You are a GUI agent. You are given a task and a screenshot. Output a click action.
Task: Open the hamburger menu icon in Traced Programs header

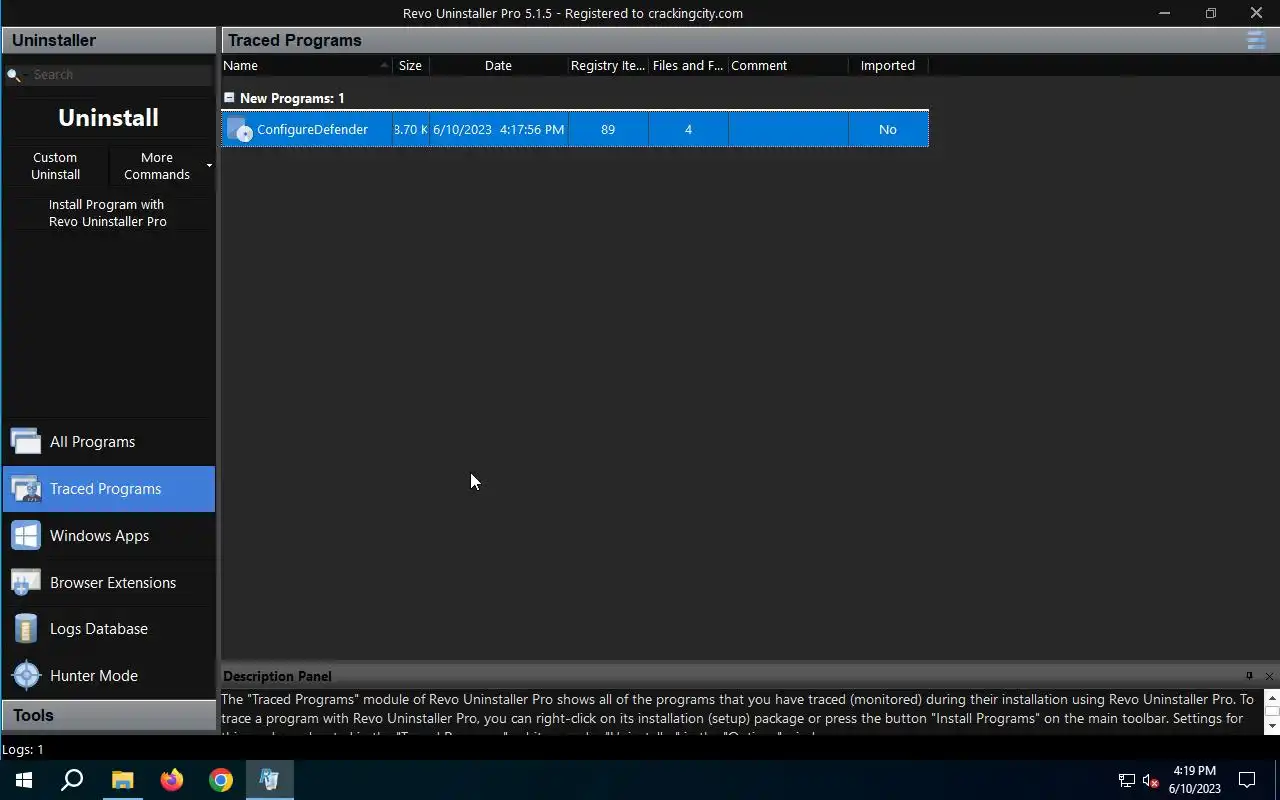point(1255,40)
